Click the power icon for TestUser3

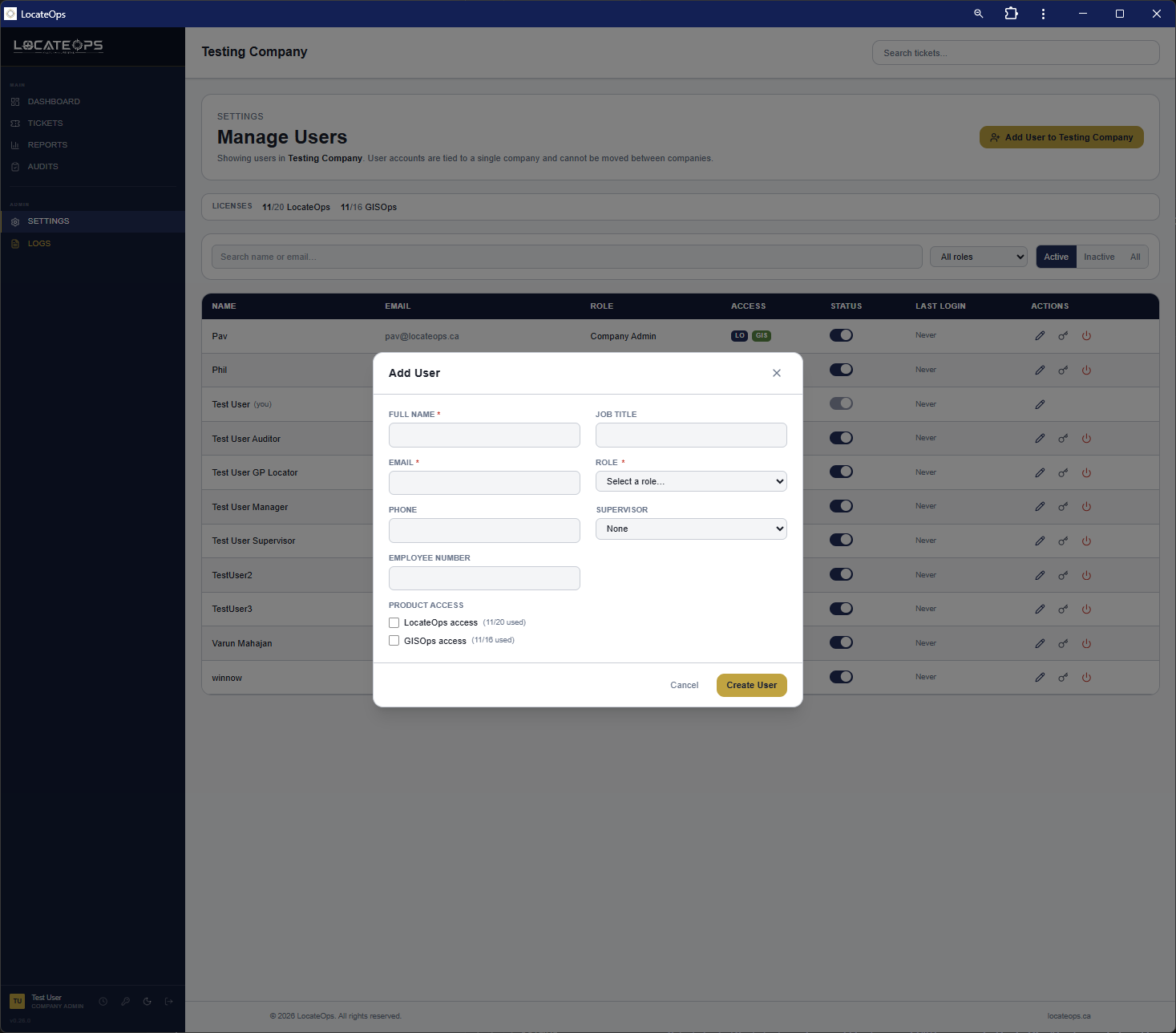click(1086, 610)
